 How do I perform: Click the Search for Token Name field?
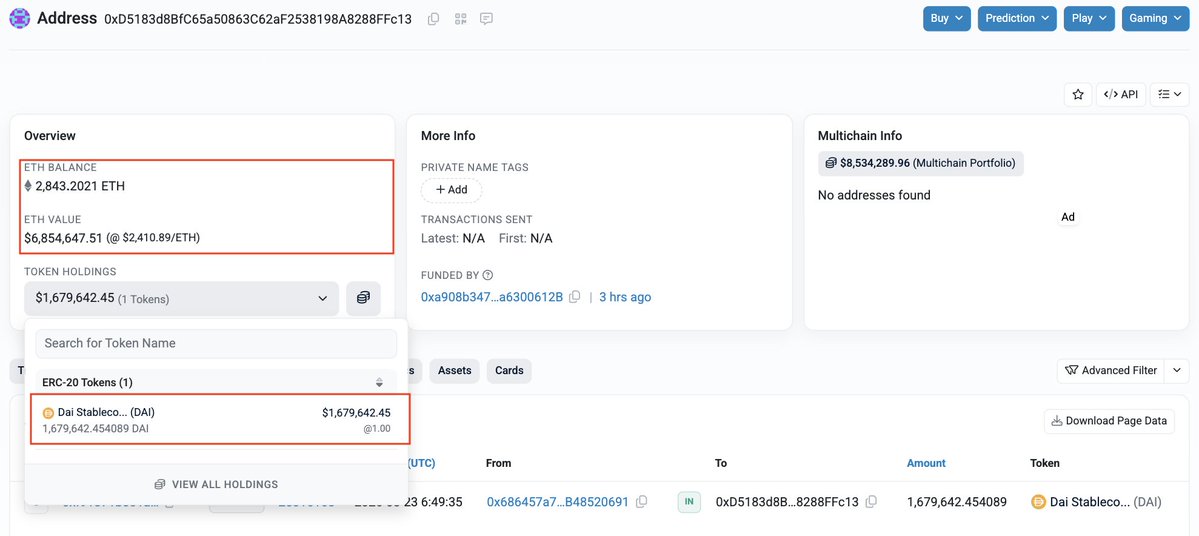[x=216, y=343]
